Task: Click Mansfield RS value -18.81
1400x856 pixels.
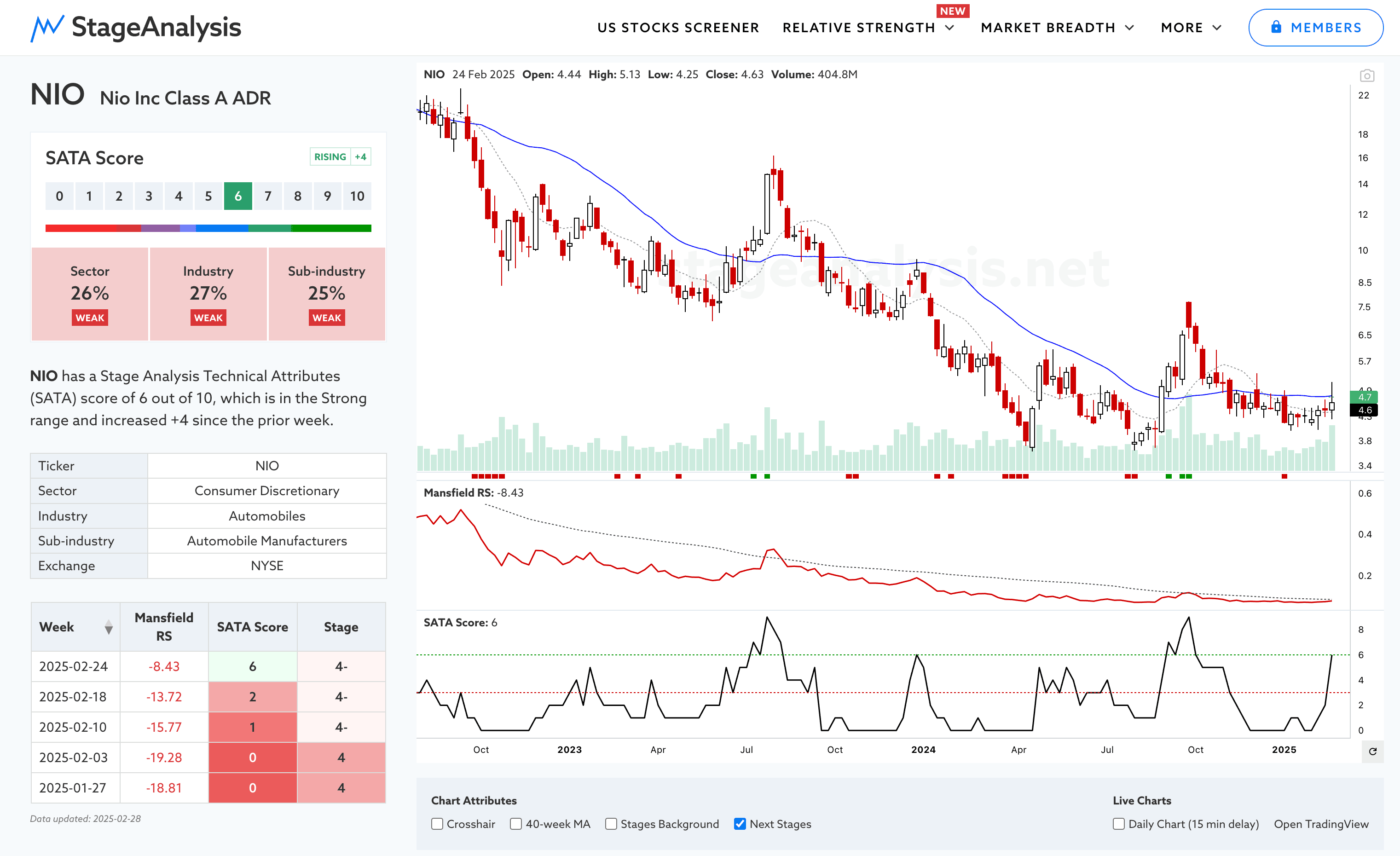Action: tap(164, 788)
